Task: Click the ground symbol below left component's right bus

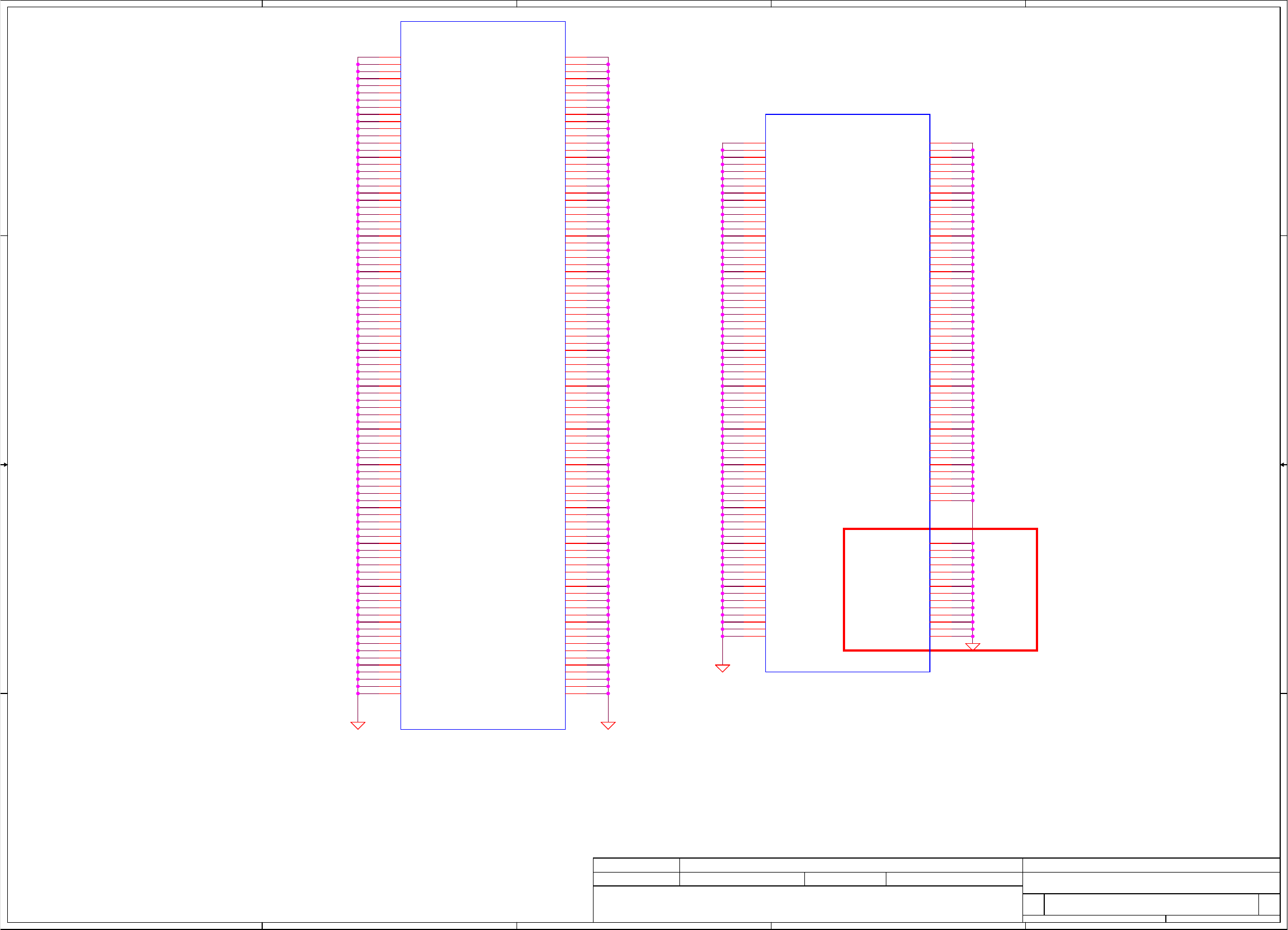Action: [608, 725]
